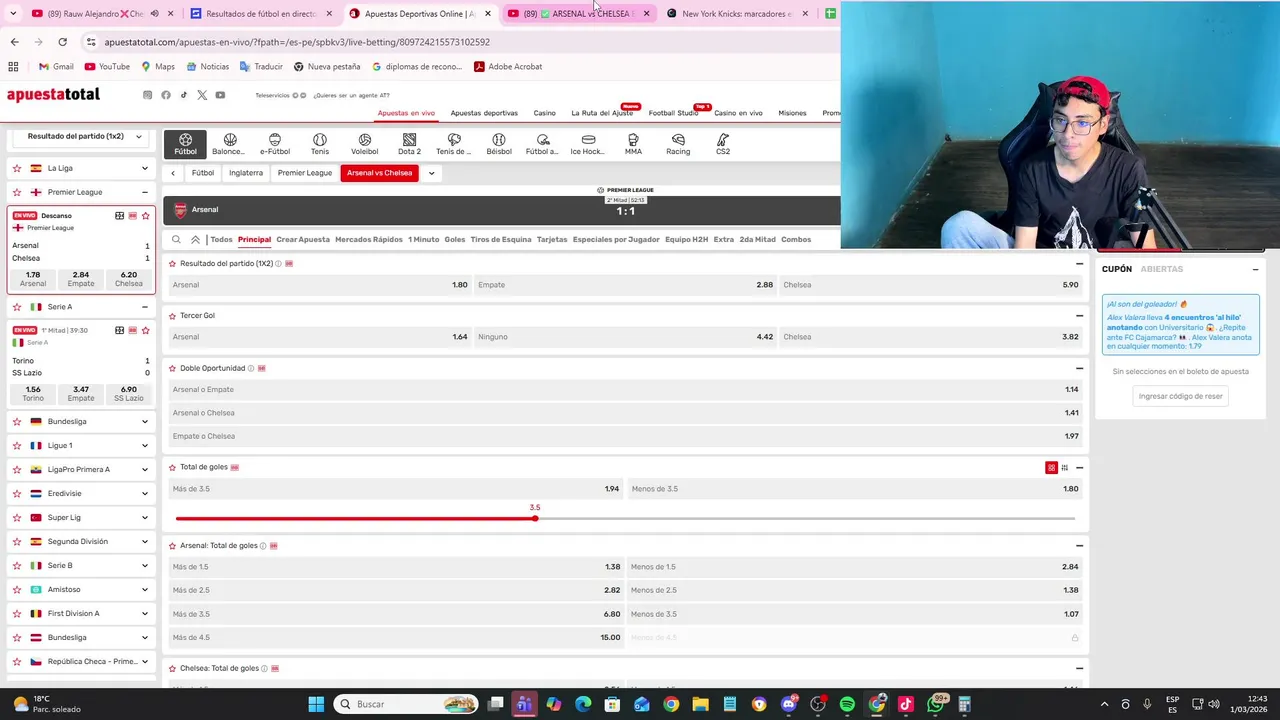1280x720 pixels.
Task: Bet on Empate at 2.88
Action: pyautogui.click(x=625, y=285)
